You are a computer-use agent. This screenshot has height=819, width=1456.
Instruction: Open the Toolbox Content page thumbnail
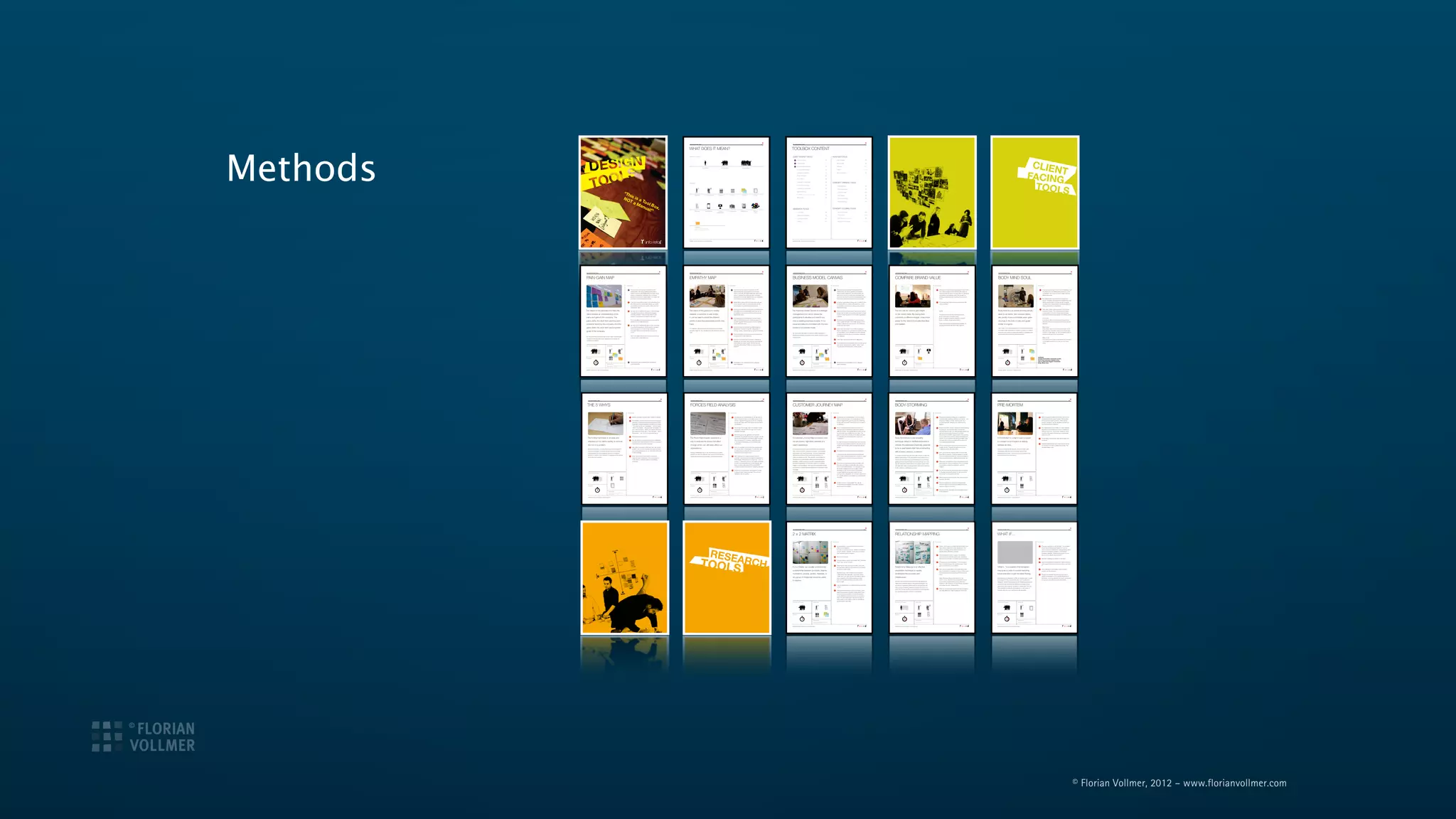tap(829, 192)
